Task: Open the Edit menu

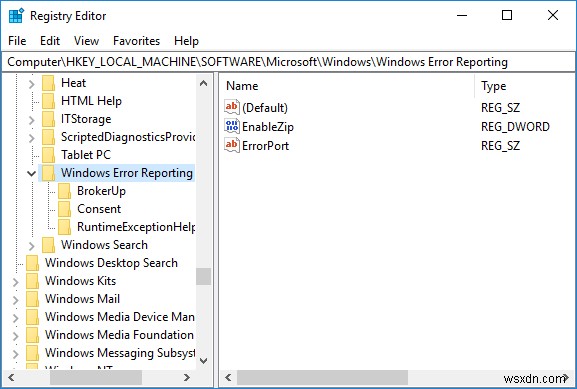Action: point(50,41)
